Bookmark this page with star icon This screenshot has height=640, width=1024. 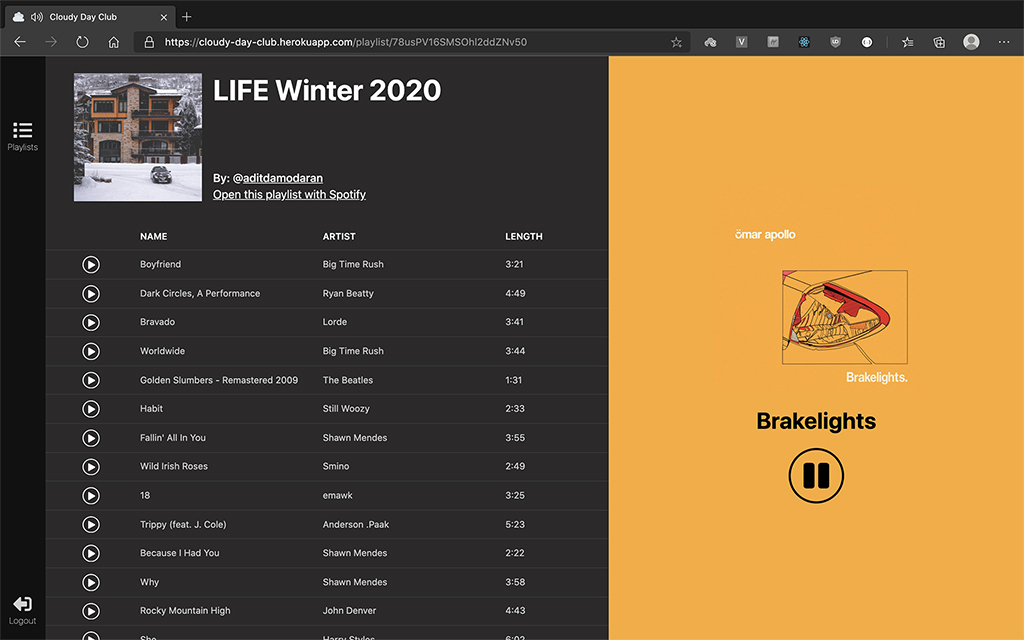point(676,42)
